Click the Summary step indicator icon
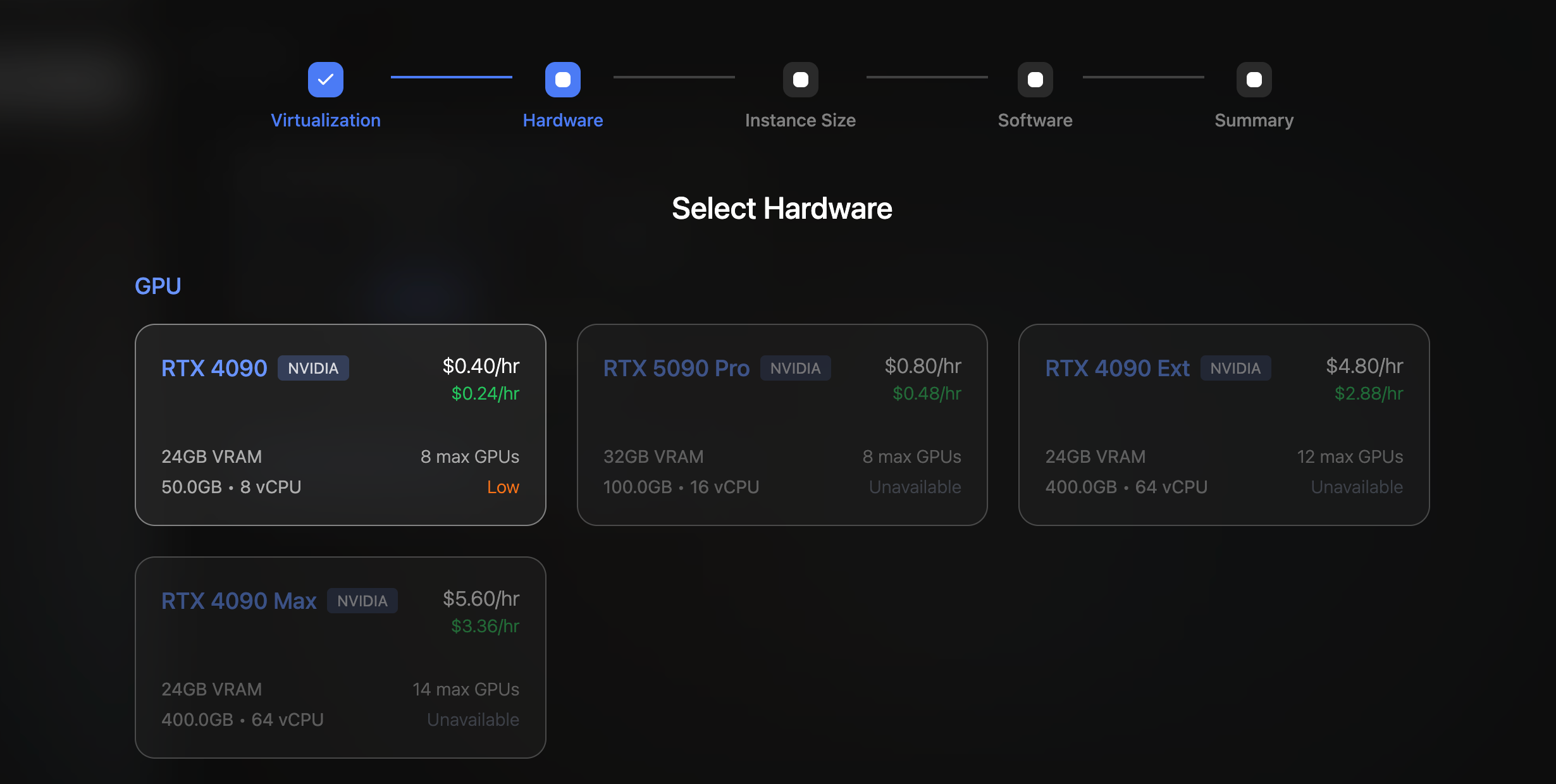Screen dimensions: 1556x784 pos(1254,79)
